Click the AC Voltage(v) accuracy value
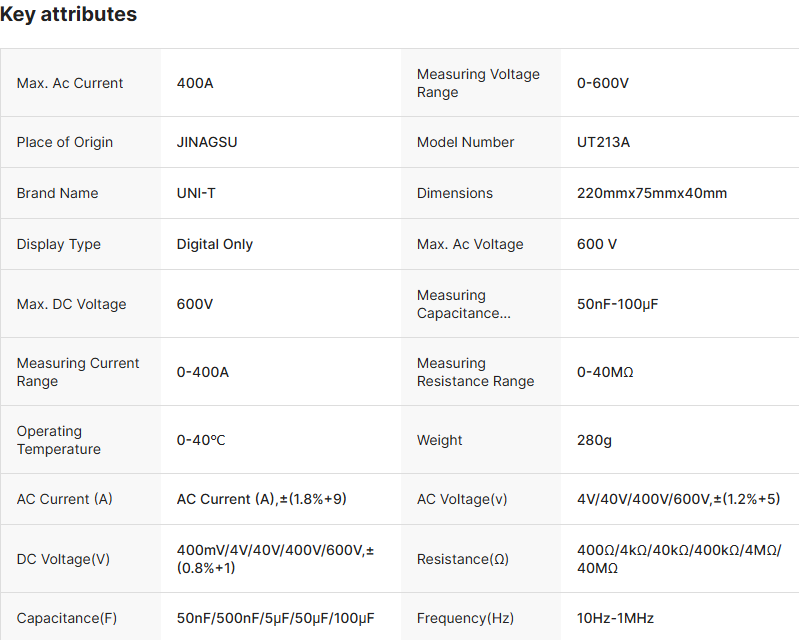This screenshot has width=799, height=640. [x=678, y=499]
